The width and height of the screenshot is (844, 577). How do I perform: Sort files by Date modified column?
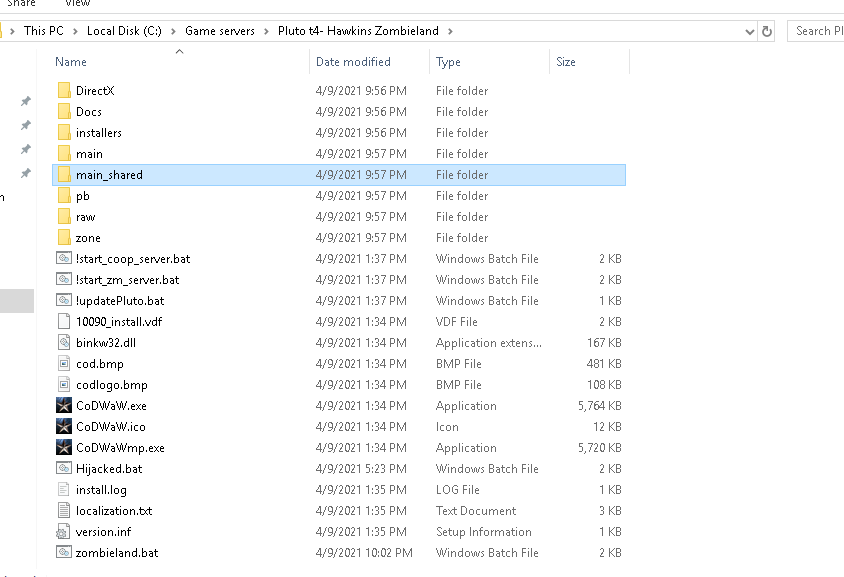click(x=353, y=62)
